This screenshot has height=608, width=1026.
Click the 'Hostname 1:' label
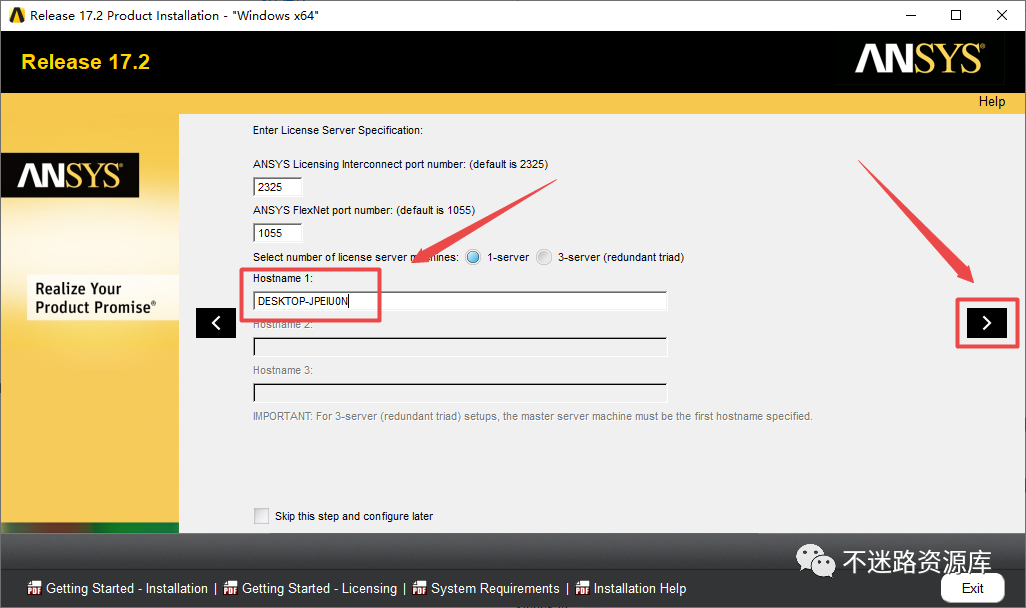(x=283, y=278)
